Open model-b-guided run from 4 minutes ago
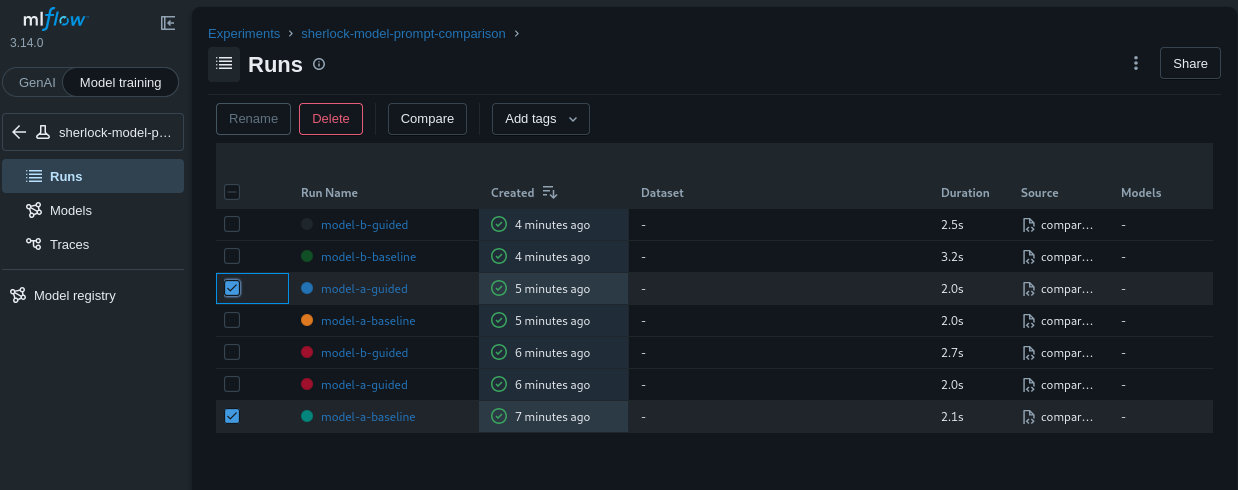 (364, 225)
